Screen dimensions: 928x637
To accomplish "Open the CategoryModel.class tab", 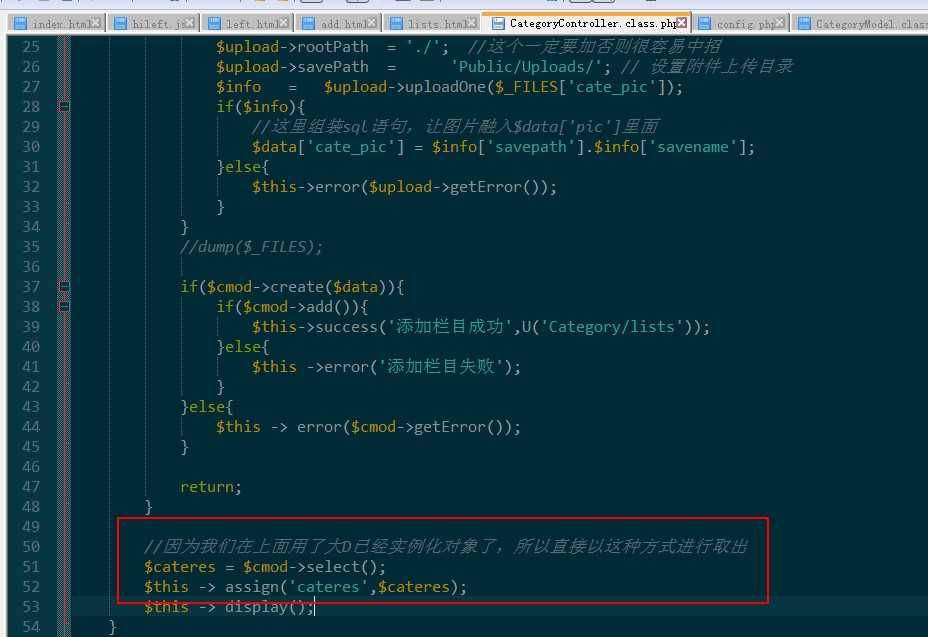I will pyautogui.click(x=861, y=23).
